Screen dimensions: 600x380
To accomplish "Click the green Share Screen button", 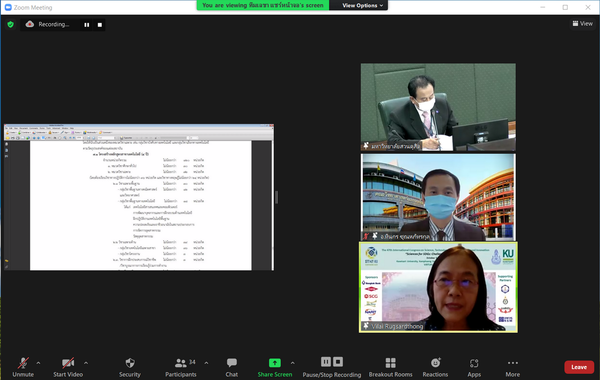I will (275, 367).
